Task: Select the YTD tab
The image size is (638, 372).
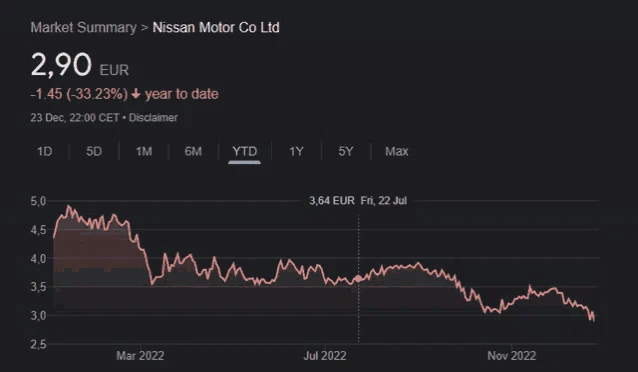Action: click(x=245, y=151)
